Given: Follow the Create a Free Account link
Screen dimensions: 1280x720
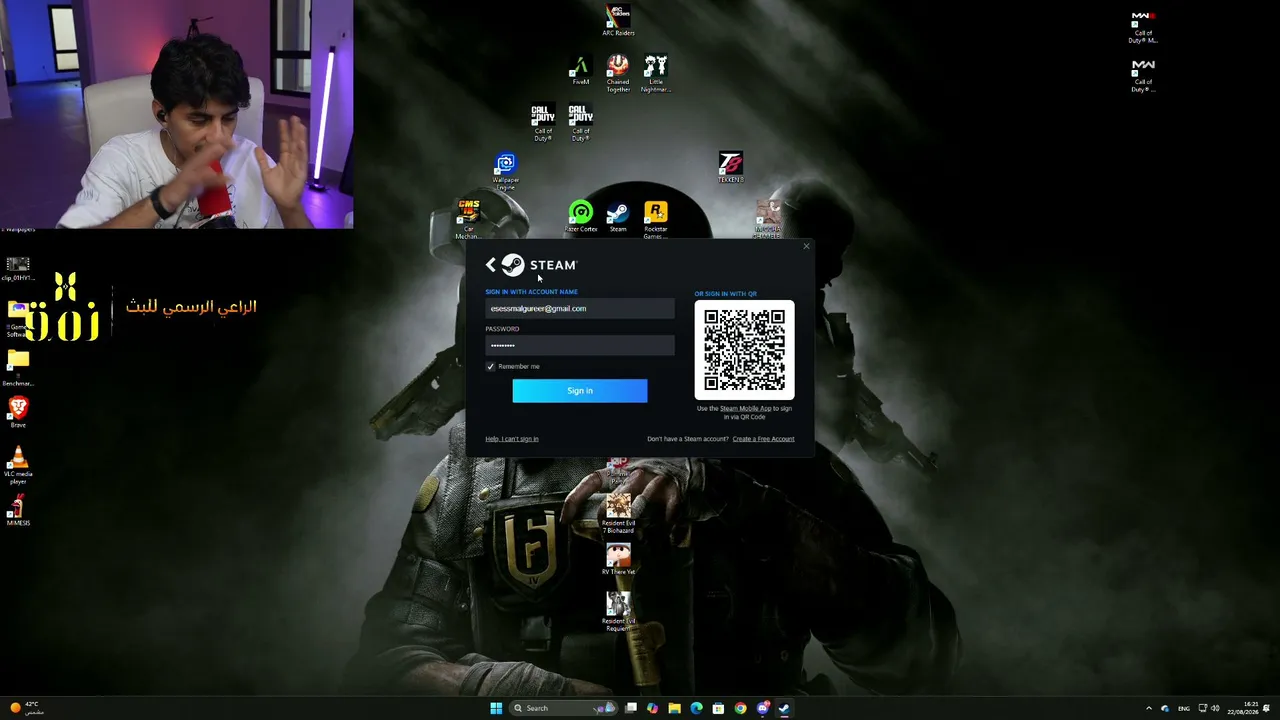Looking at the screenshot, I should tap(763, 439).
